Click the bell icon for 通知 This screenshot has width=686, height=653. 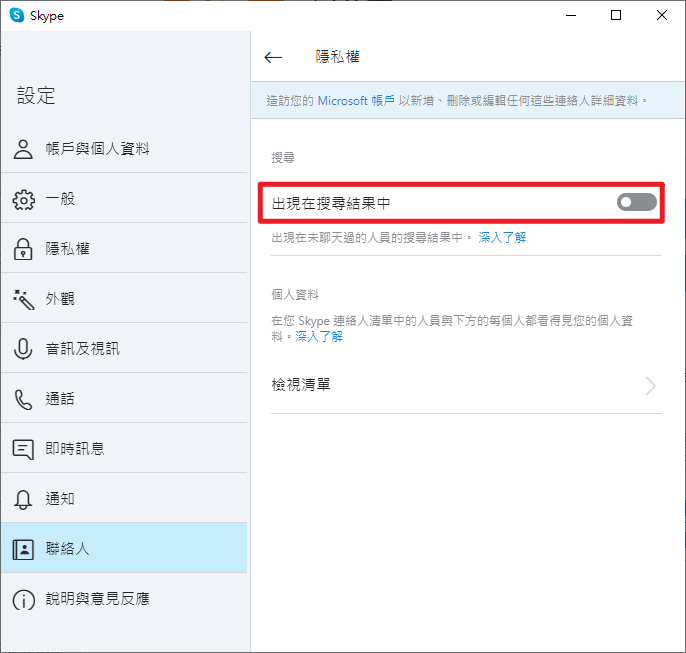pos(23,499)
